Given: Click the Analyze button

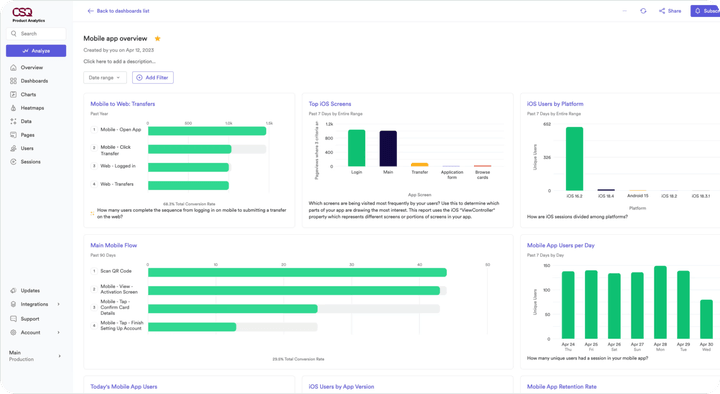Looking at the screenshot, I should pos(36,51).
